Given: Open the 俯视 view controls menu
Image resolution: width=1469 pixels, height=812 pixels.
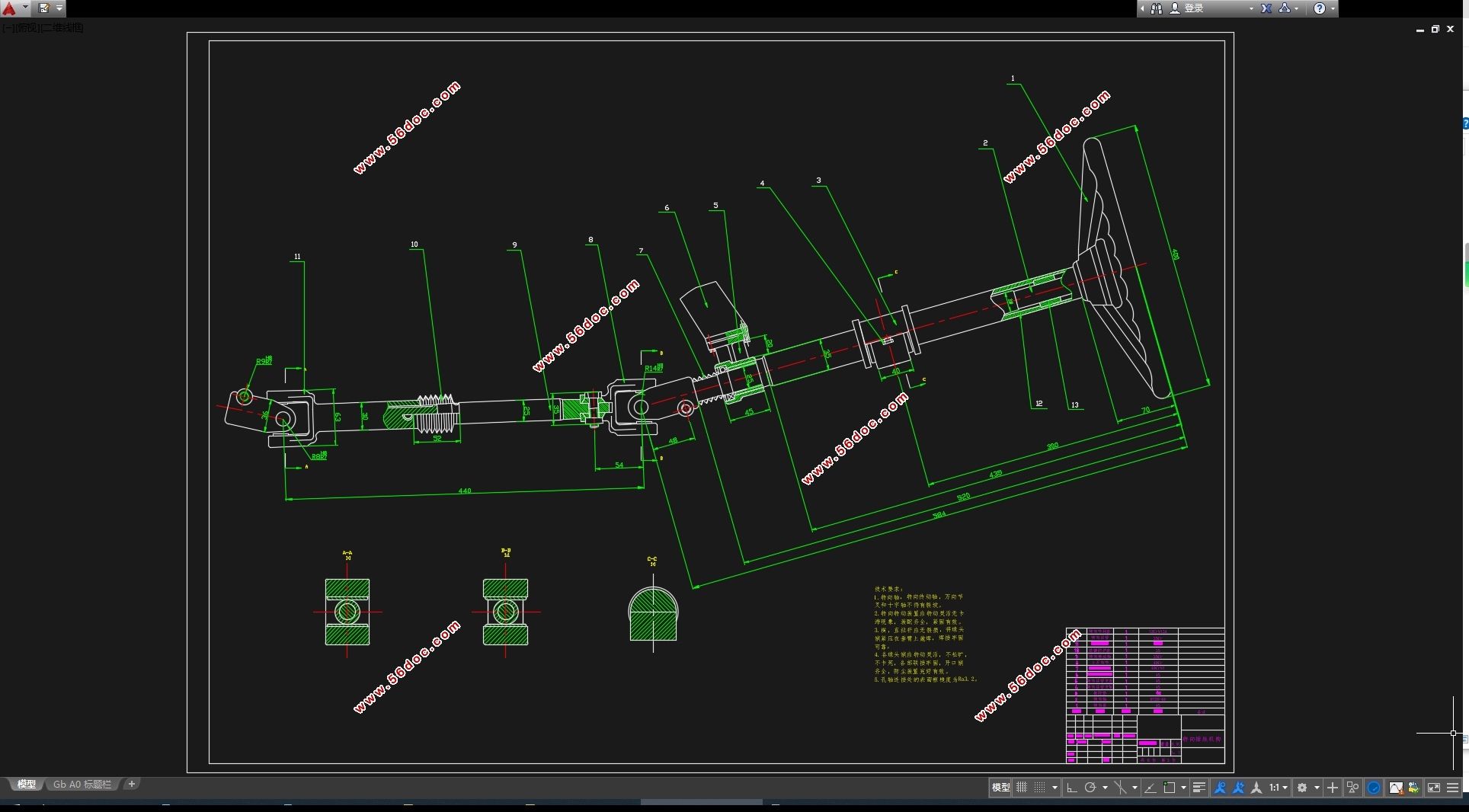Looking at the screenshot, I should [x=27, y=28].
